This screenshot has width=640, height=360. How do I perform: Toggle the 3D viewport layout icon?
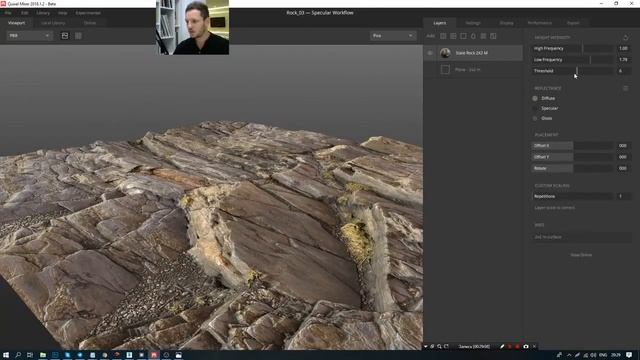64,36
